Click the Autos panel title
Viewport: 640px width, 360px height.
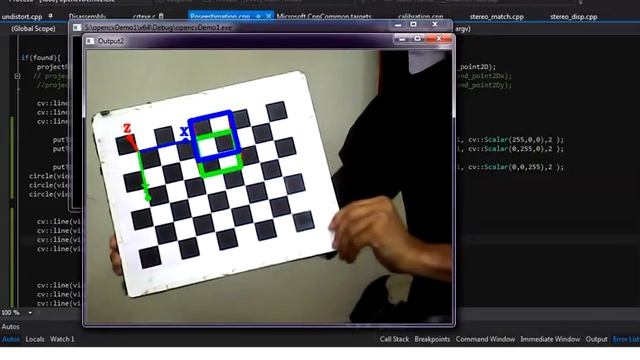tap(10, 327)
